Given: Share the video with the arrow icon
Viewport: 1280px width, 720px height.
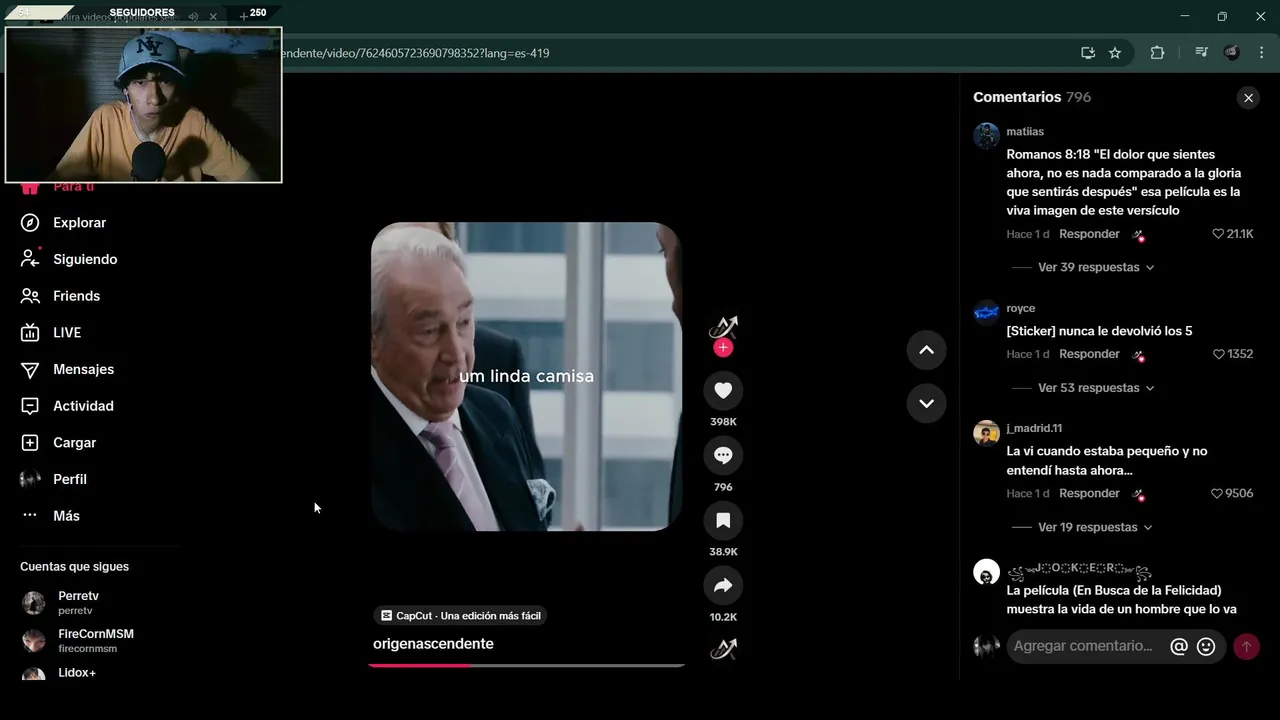Looking at the screenshot, I should click(723, 586).
